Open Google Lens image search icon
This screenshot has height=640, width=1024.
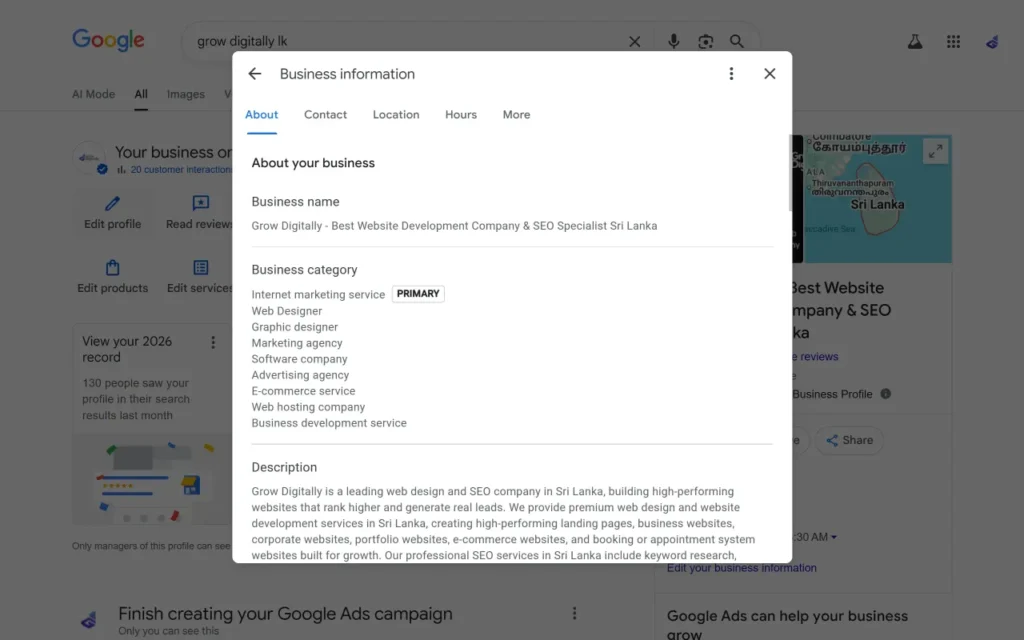(x=705, y=41)
